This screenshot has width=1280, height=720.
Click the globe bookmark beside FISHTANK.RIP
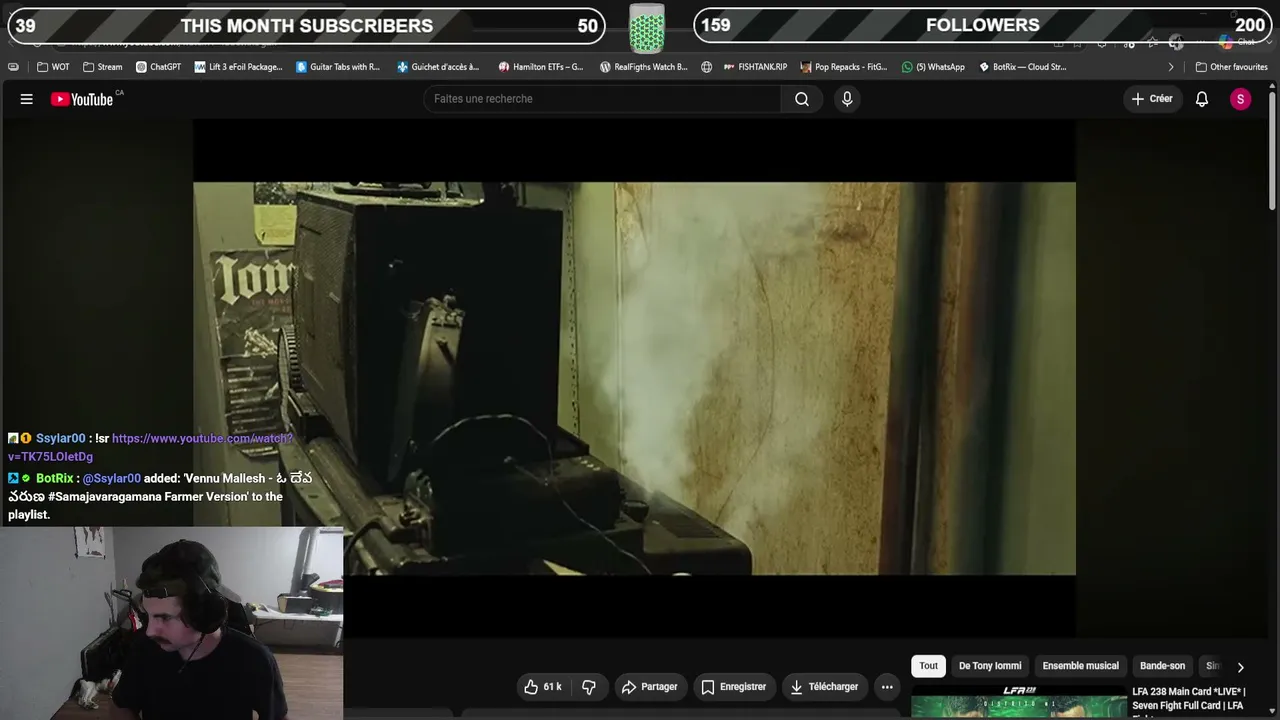(706, 67)
